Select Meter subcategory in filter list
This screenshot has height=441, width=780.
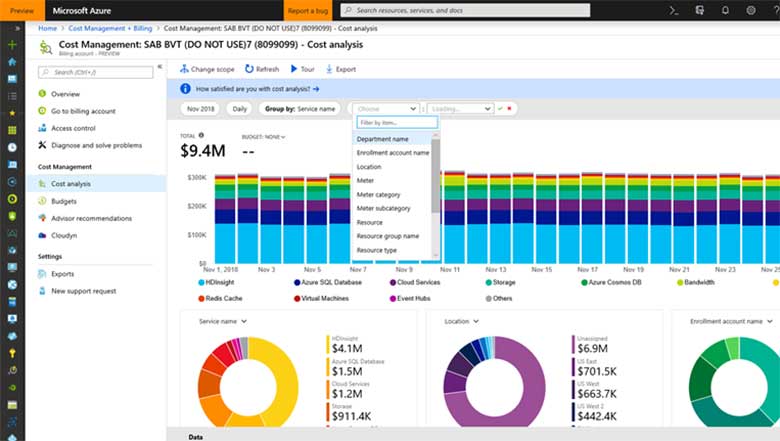[x=392, y=208]
